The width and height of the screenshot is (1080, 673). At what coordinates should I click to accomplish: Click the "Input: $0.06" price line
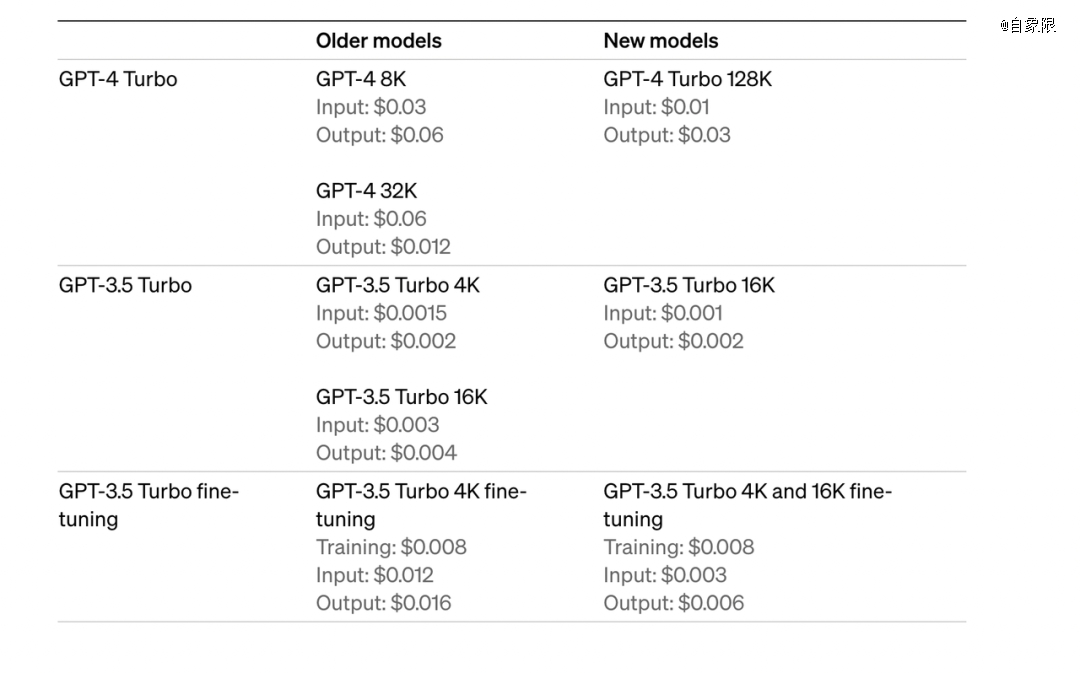point(371,219)
